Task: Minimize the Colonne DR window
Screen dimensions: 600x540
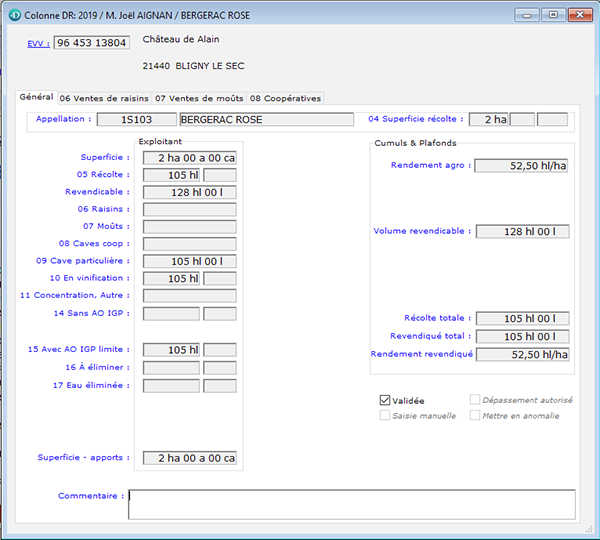Action: click(527, 15)
